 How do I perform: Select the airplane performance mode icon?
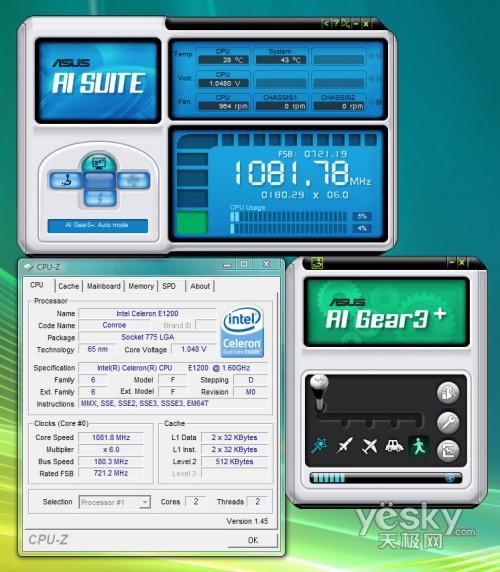(369, 446)
